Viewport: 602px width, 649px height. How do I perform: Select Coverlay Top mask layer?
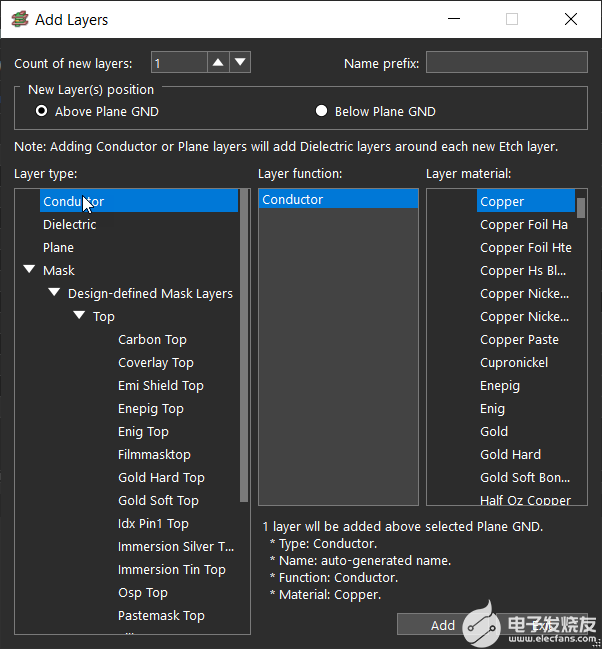[x=156, y=363]
